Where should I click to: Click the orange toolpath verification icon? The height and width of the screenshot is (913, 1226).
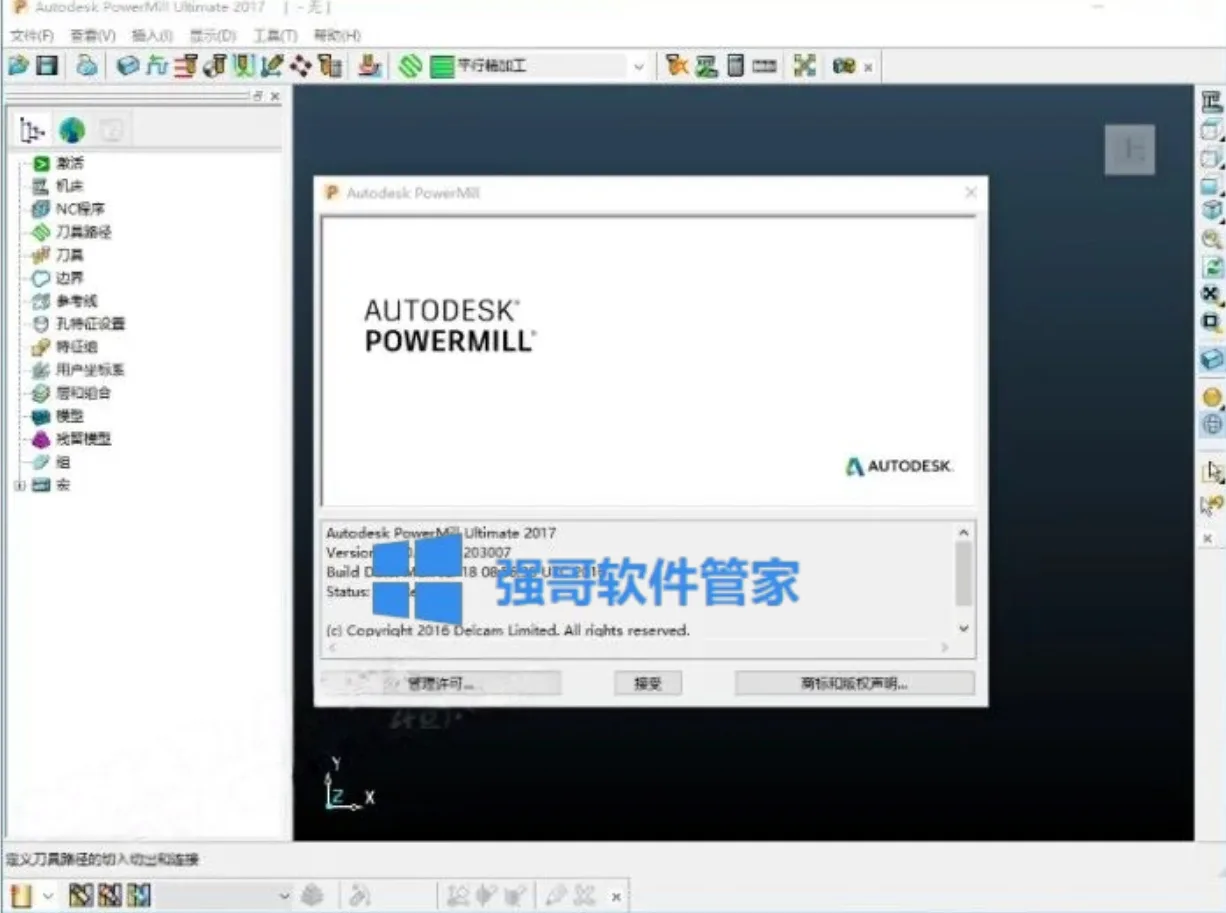pos(678,66)
